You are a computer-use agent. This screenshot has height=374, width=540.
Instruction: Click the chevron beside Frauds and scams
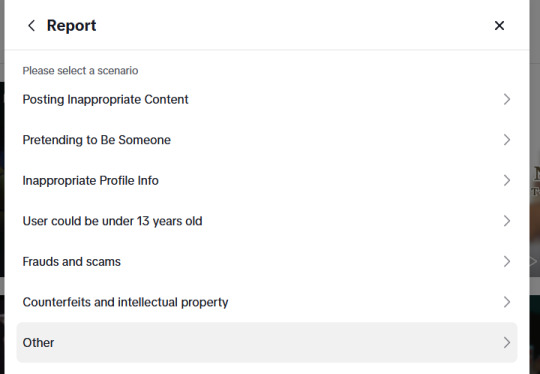coord(507,261)
